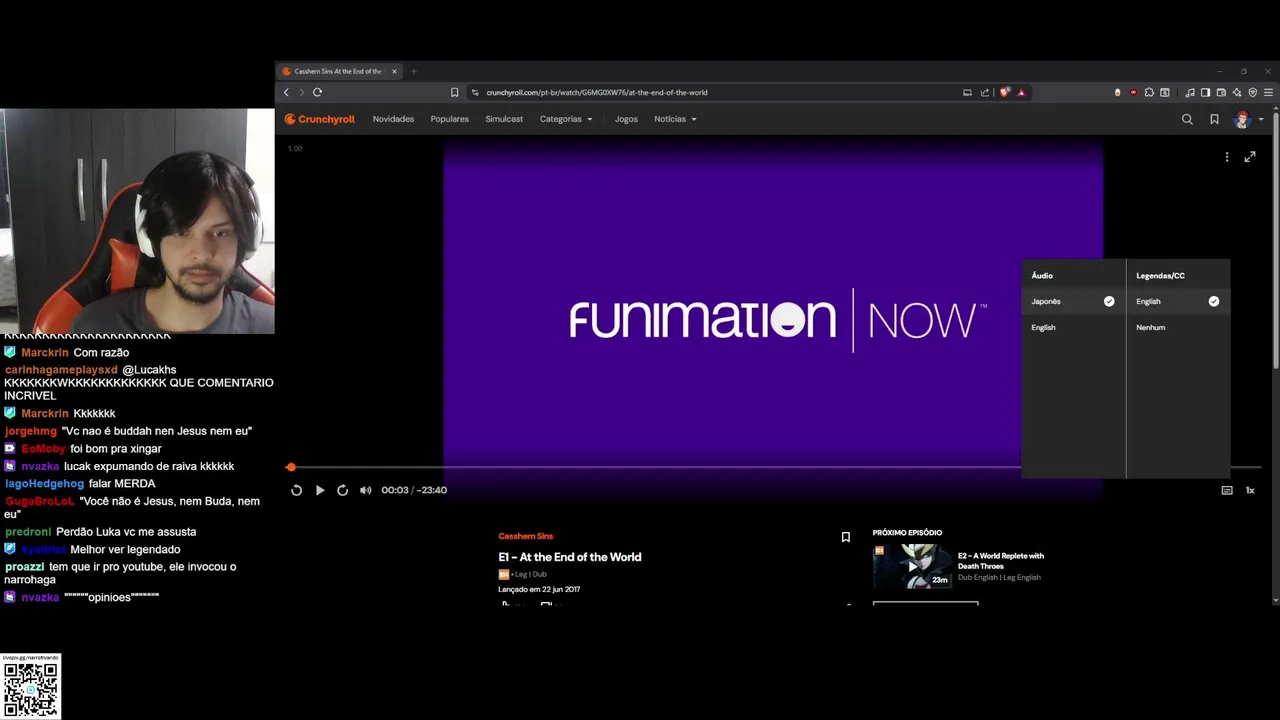Click the video progress bar handle

click(x=291, y=467)
